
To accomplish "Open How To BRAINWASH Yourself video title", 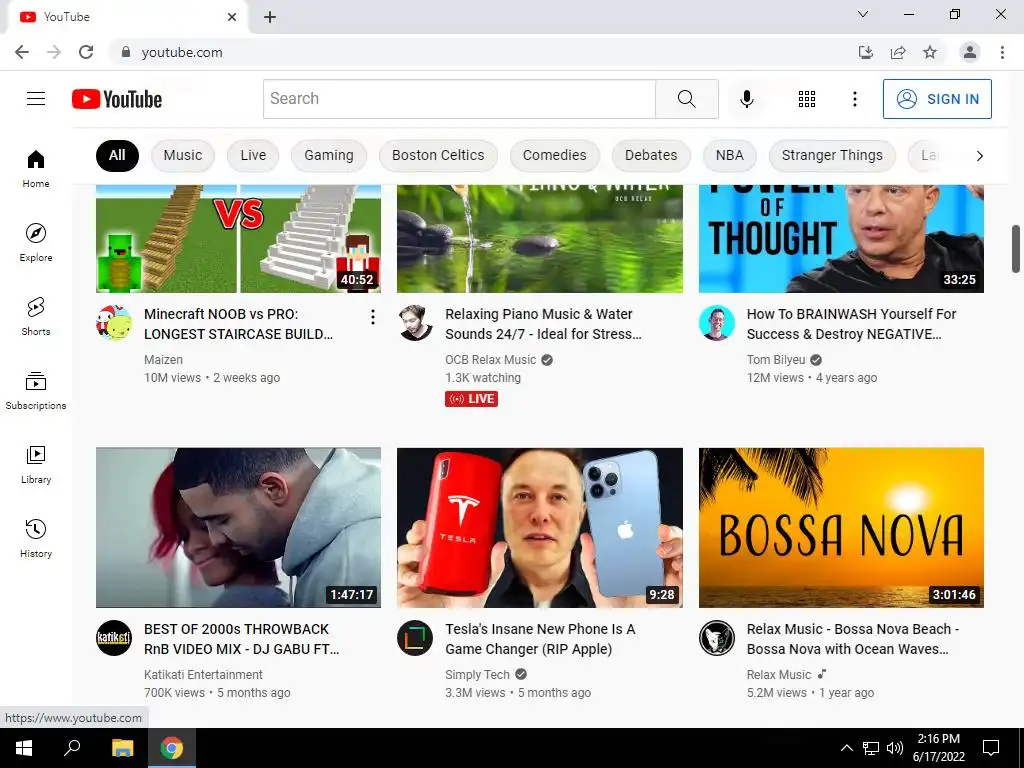I will tap(852, 324).
